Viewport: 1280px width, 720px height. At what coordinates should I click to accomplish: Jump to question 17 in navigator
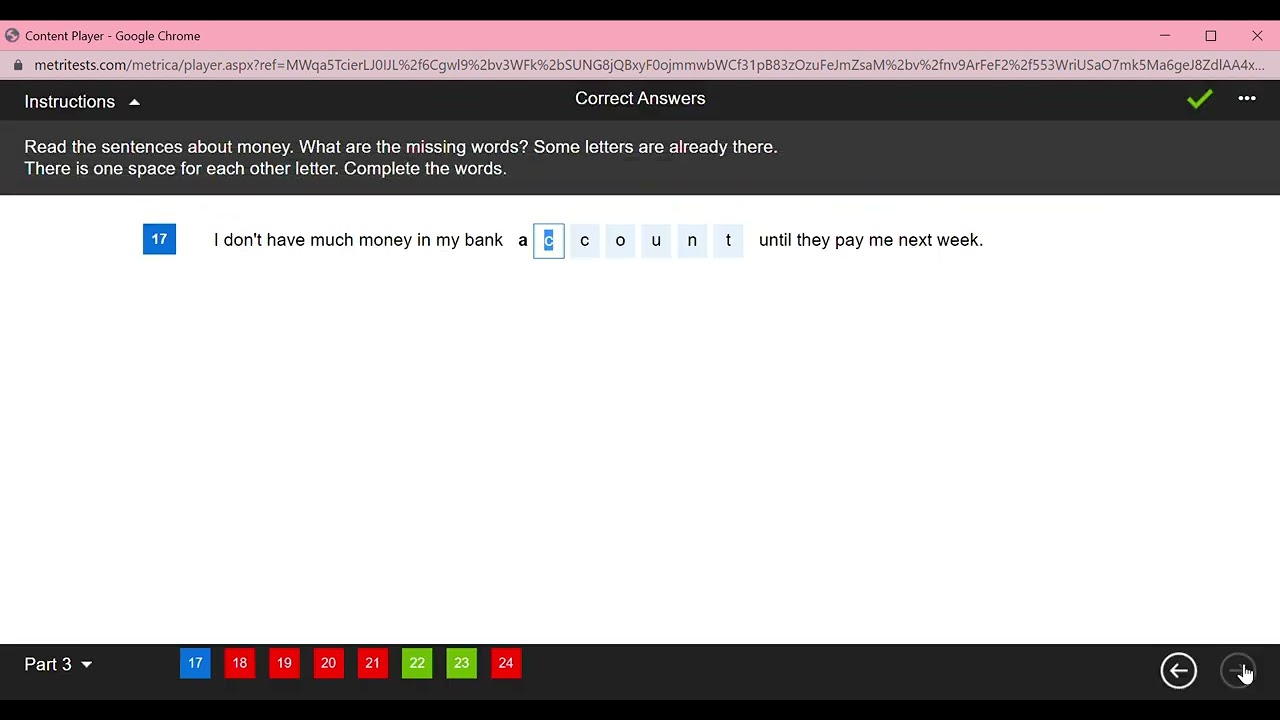tap(195, 663)
